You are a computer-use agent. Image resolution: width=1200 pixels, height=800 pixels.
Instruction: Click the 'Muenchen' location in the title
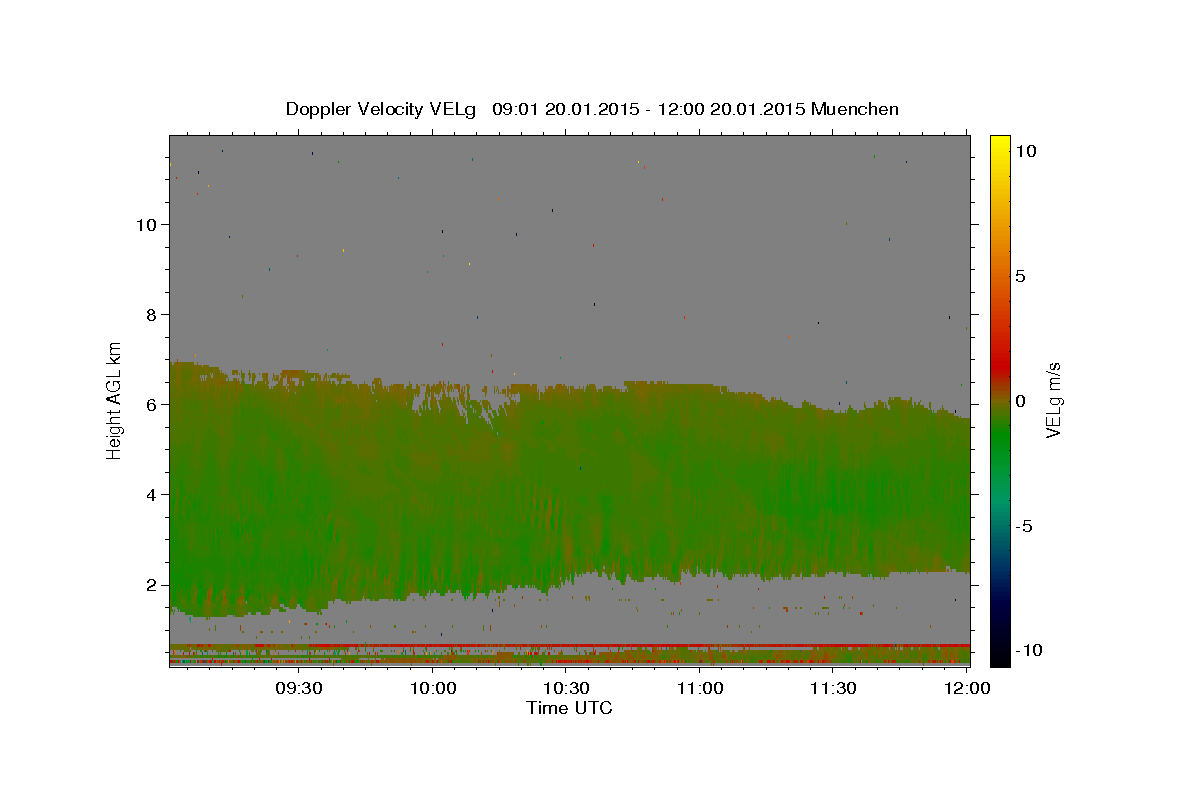[x=856, y=109]
